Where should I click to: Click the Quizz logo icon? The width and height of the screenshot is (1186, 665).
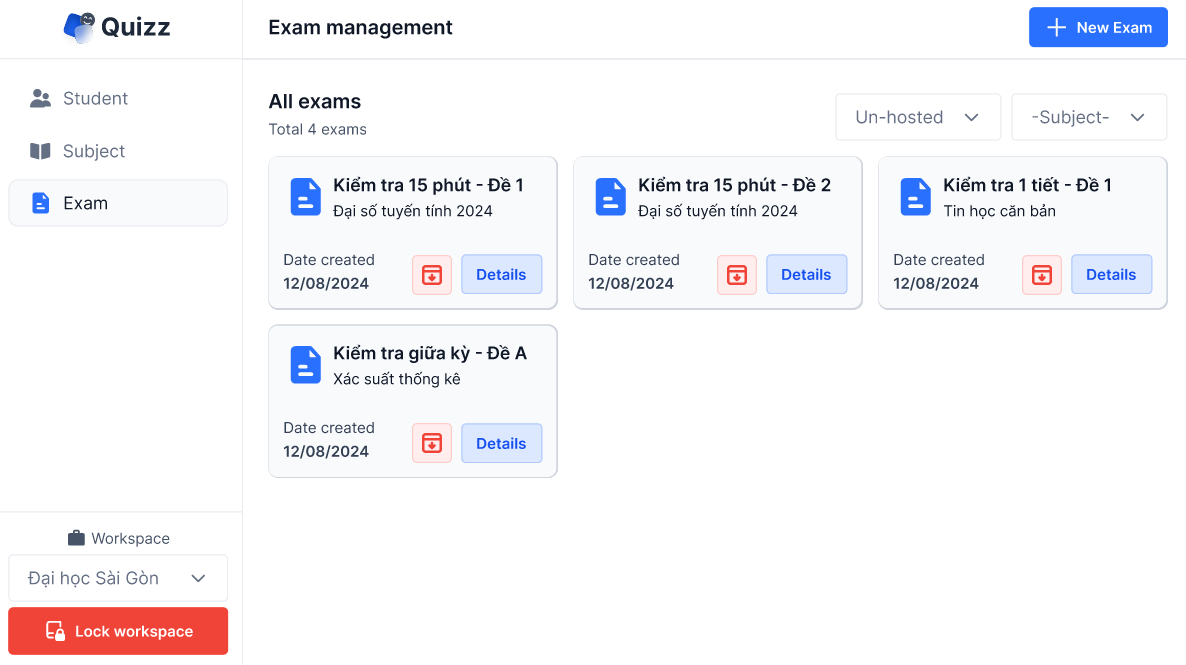[80, 27]
